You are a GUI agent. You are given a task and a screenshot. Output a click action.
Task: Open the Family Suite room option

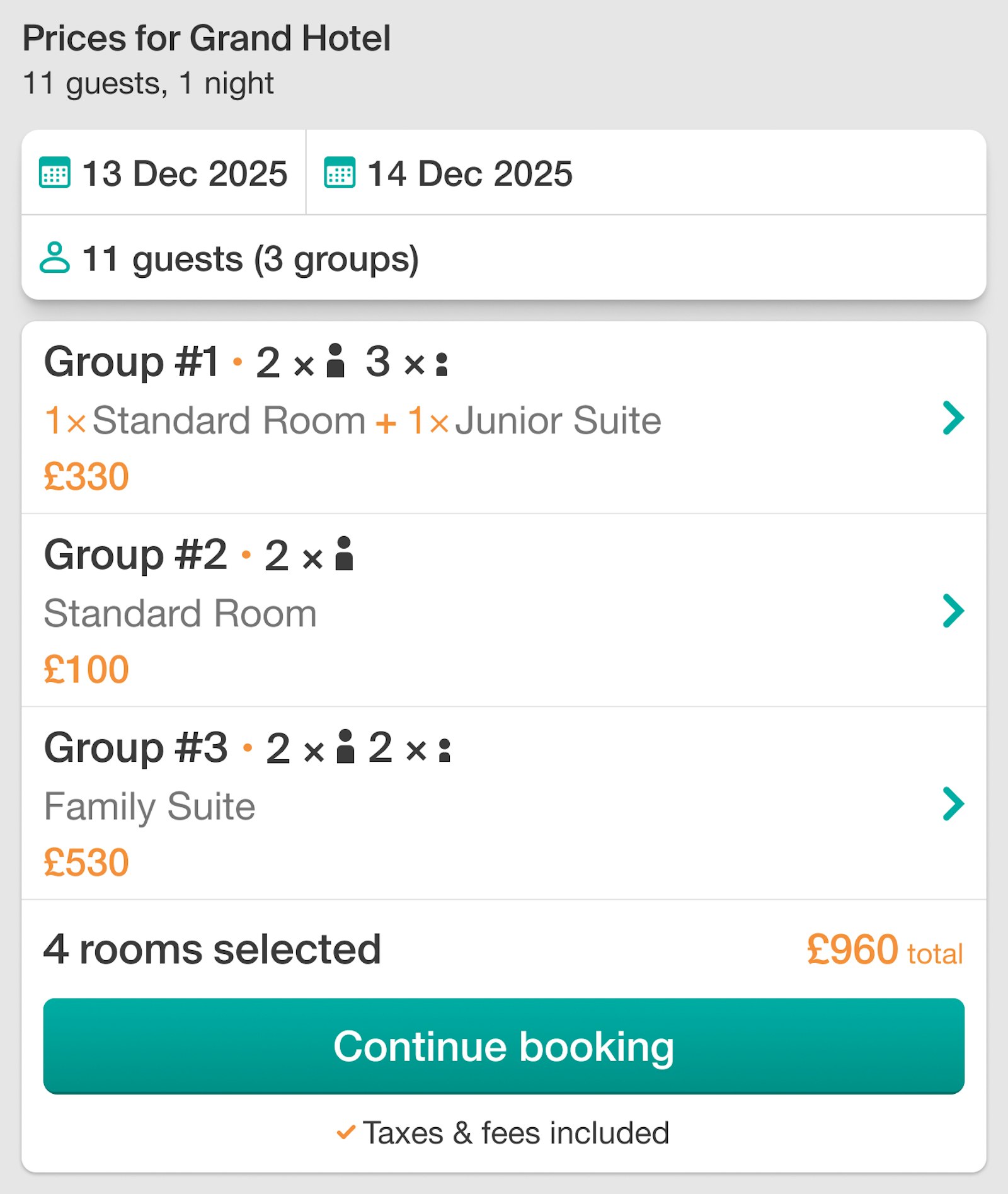[x=149, y=807]
